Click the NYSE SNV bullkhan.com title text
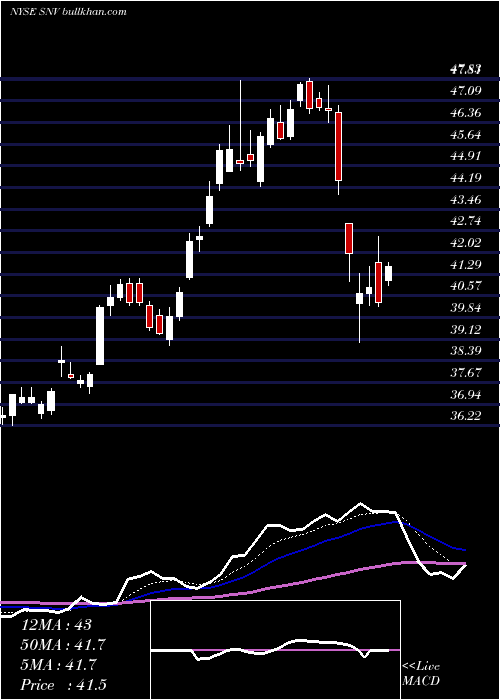Image resolution: width=500 pixels, height=700 pixels. click(x=68, y=12)
